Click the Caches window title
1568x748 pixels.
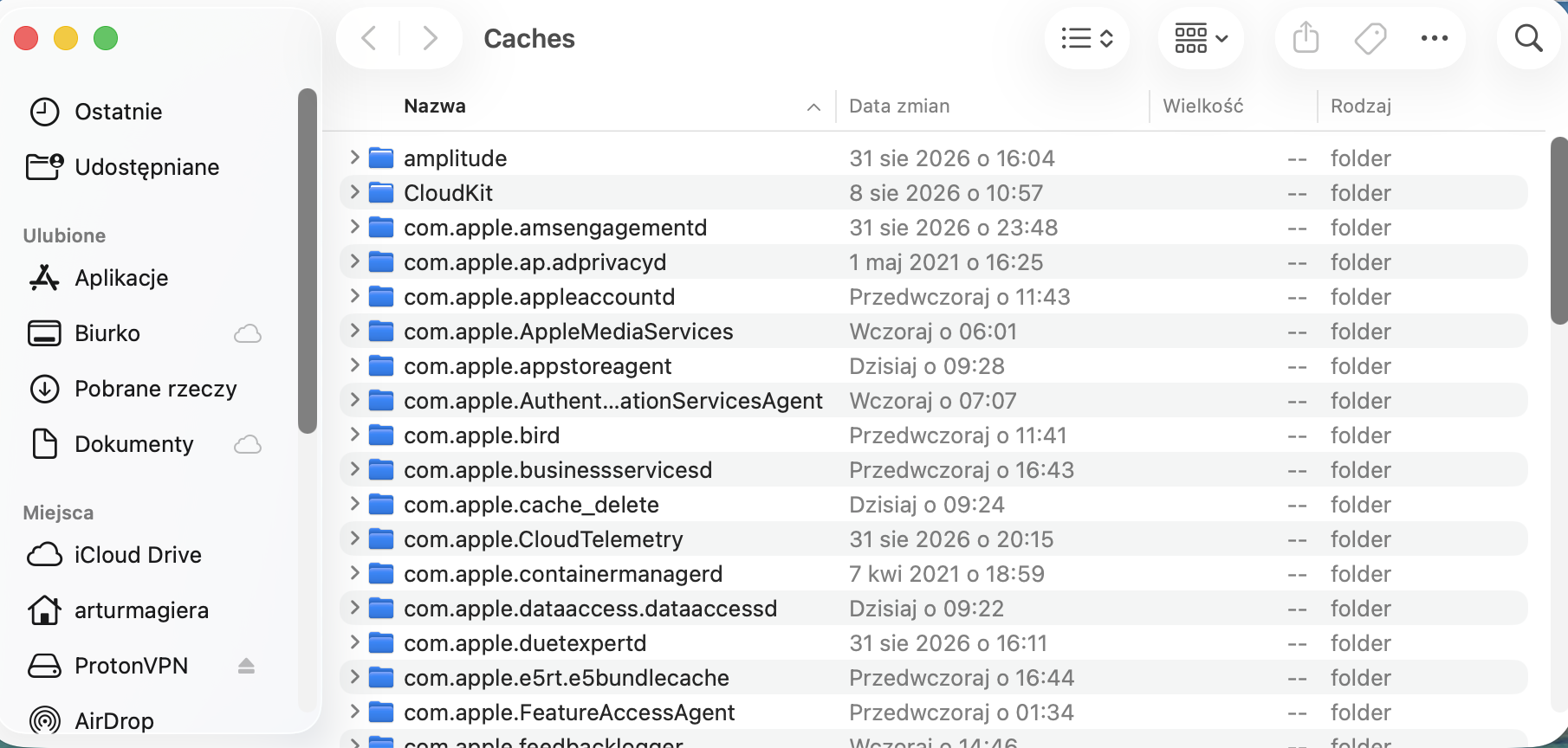(x=529, y=38)
